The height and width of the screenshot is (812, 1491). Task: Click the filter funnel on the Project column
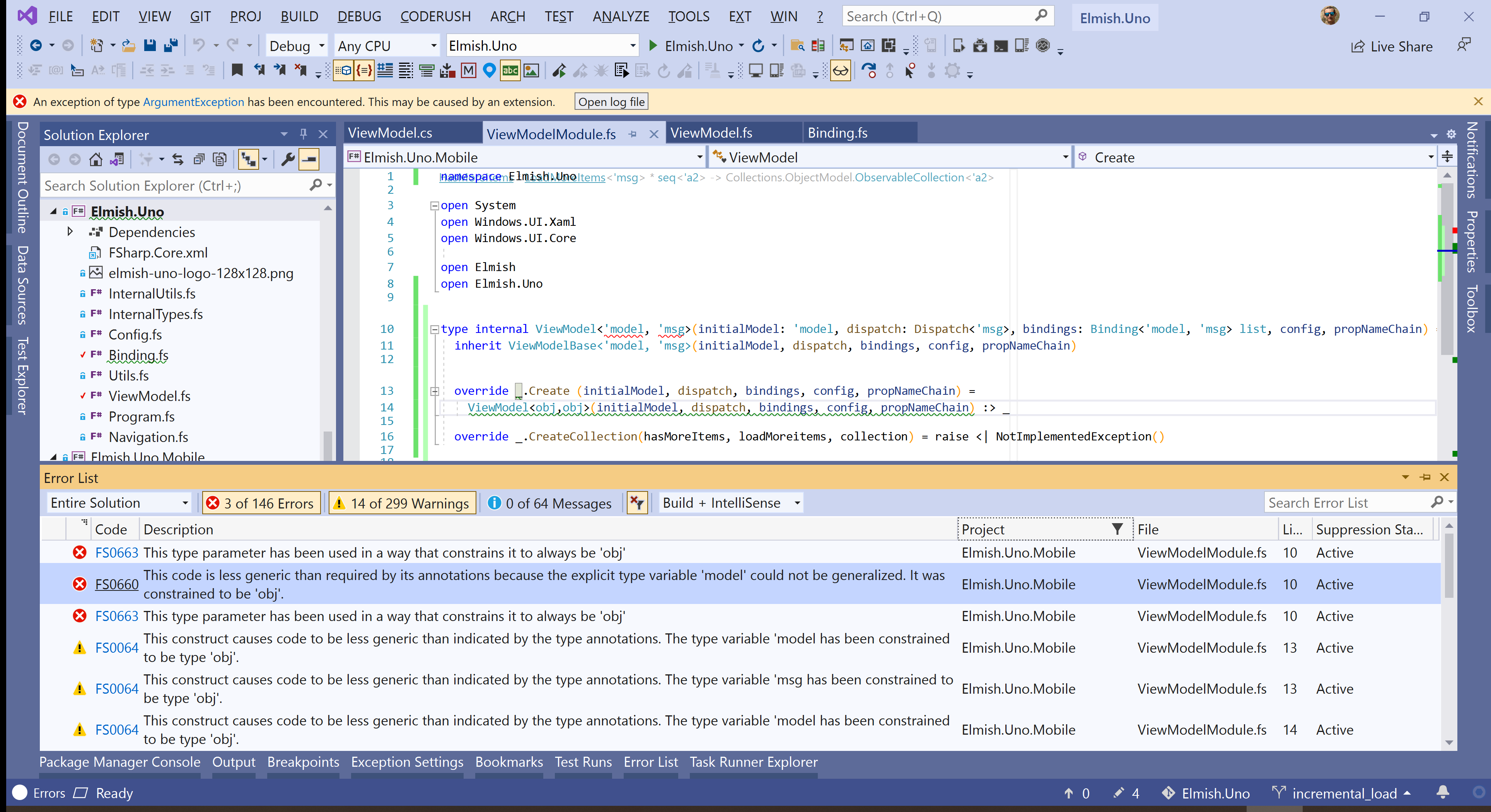click(x=1117, y=529)
